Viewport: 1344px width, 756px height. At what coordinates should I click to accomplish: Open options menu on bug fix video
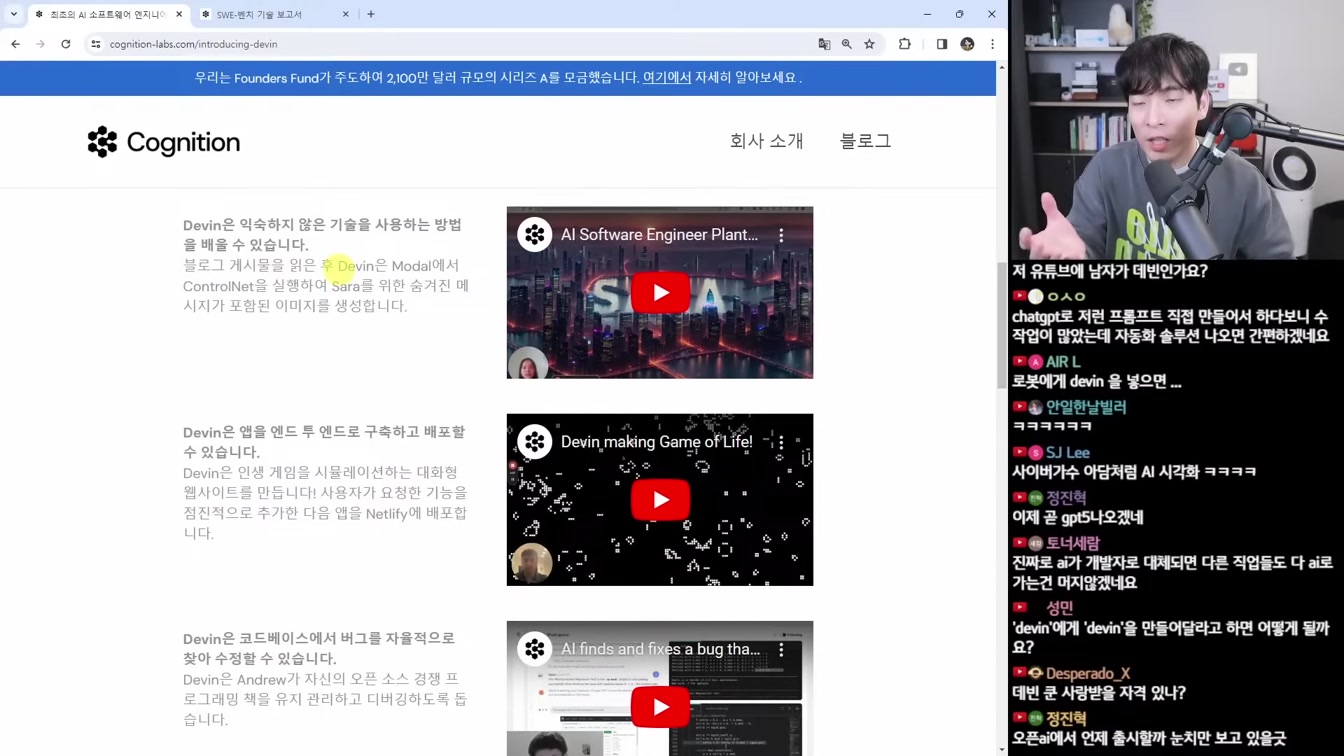[x=782, y=649]
